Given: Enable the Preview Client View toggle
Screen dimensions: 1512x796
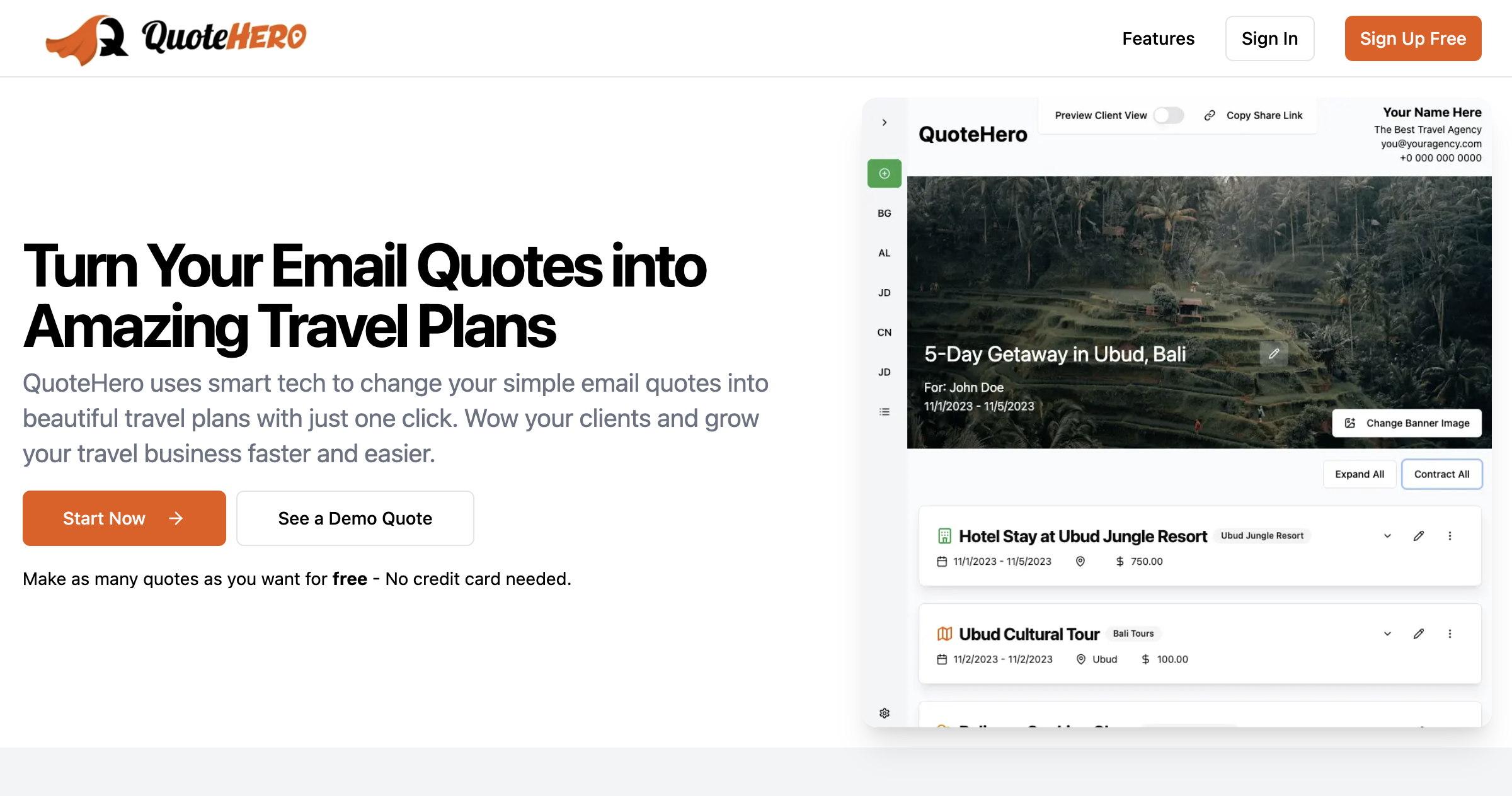Looking at the screenshot, I should click(x=1169, y=115).
